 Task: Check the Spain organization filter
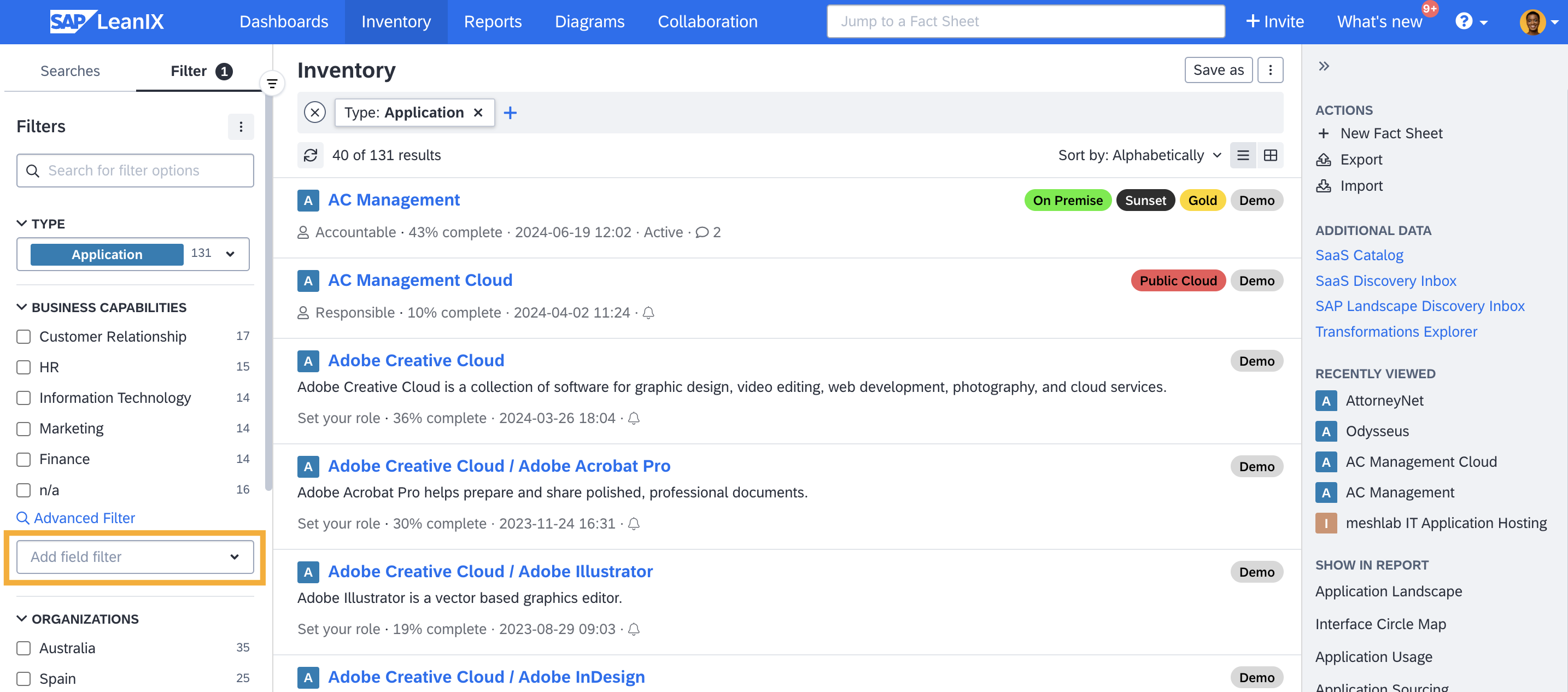click(24, 678)
